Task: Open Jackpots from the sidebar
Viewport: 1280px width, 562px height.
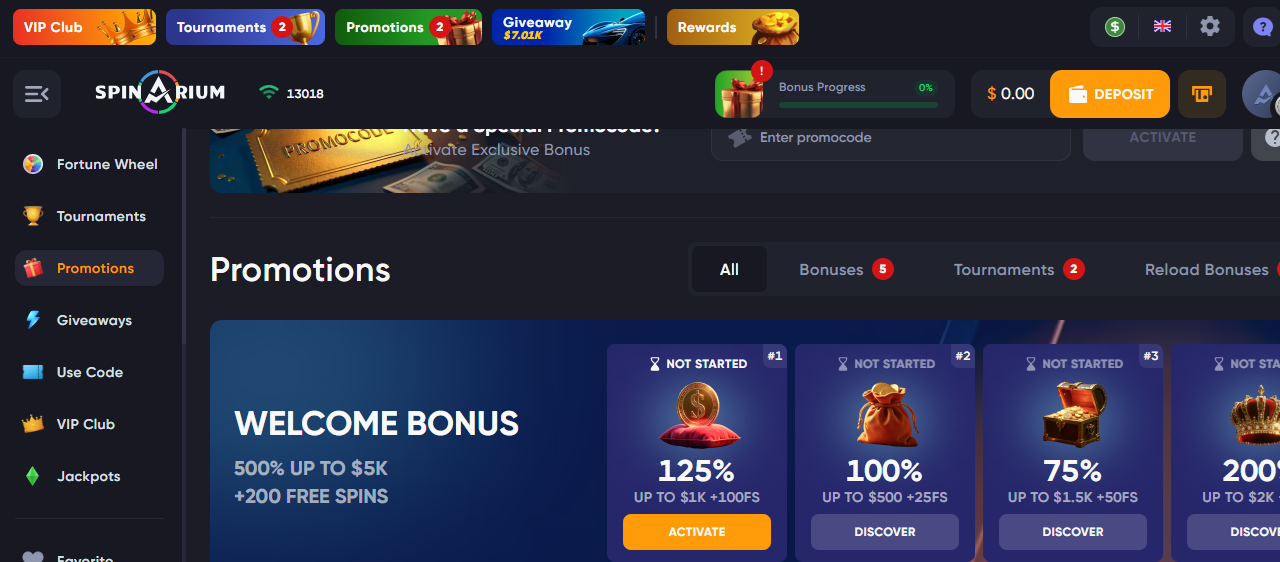Action: pyautogui.click(x=90, y=476)
